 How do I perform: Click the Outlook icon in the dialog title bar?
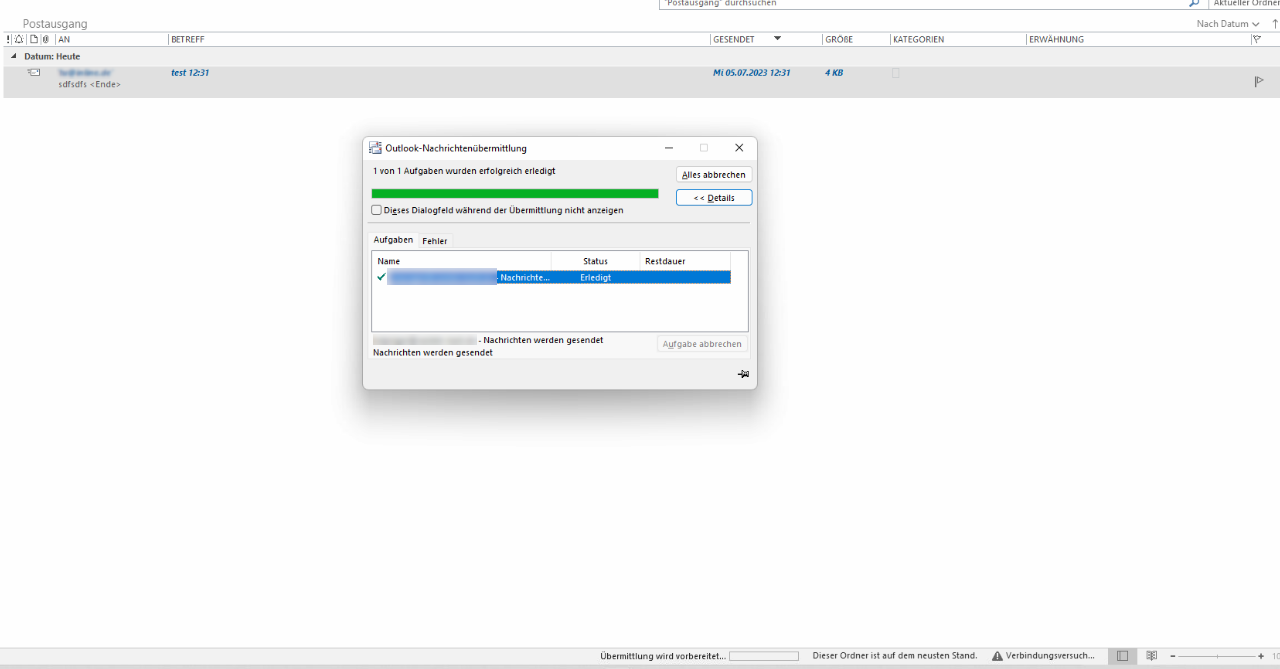(x=375, y=148)
